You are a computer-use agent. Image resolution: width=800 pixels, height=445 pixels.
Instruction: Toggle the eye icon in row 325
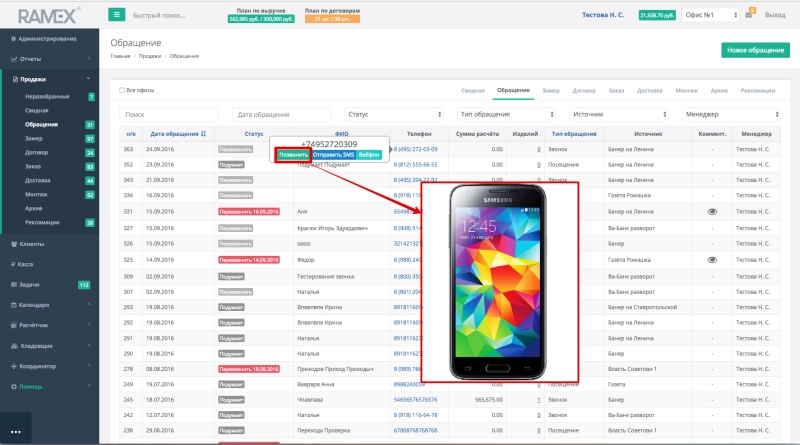712,260
